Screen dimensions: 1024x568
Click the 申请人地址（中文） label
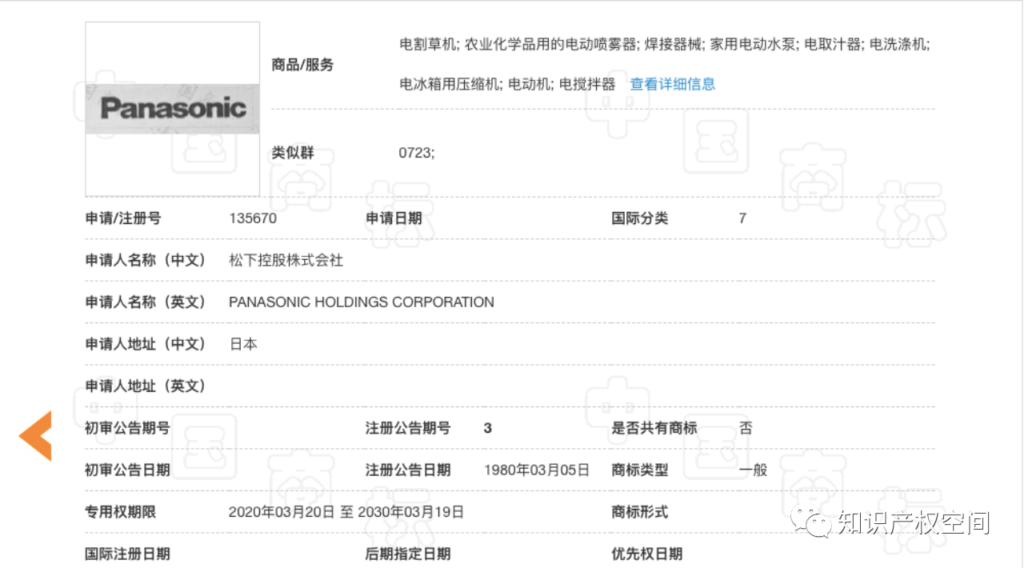[145, 344]
